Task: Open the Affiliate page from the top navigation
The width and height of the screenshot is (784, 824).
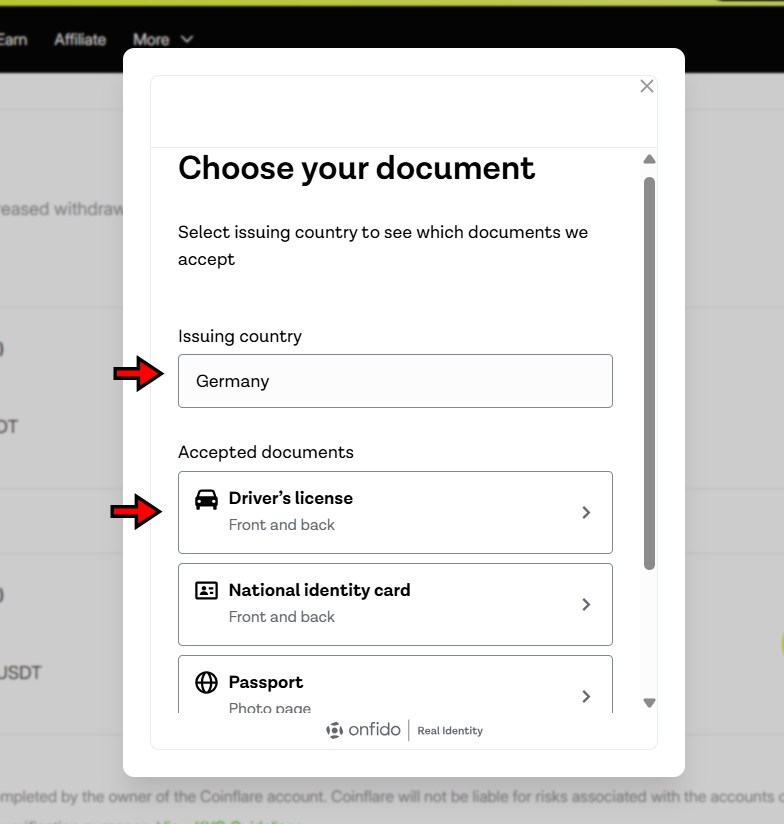Action: (x=80, y=39)
